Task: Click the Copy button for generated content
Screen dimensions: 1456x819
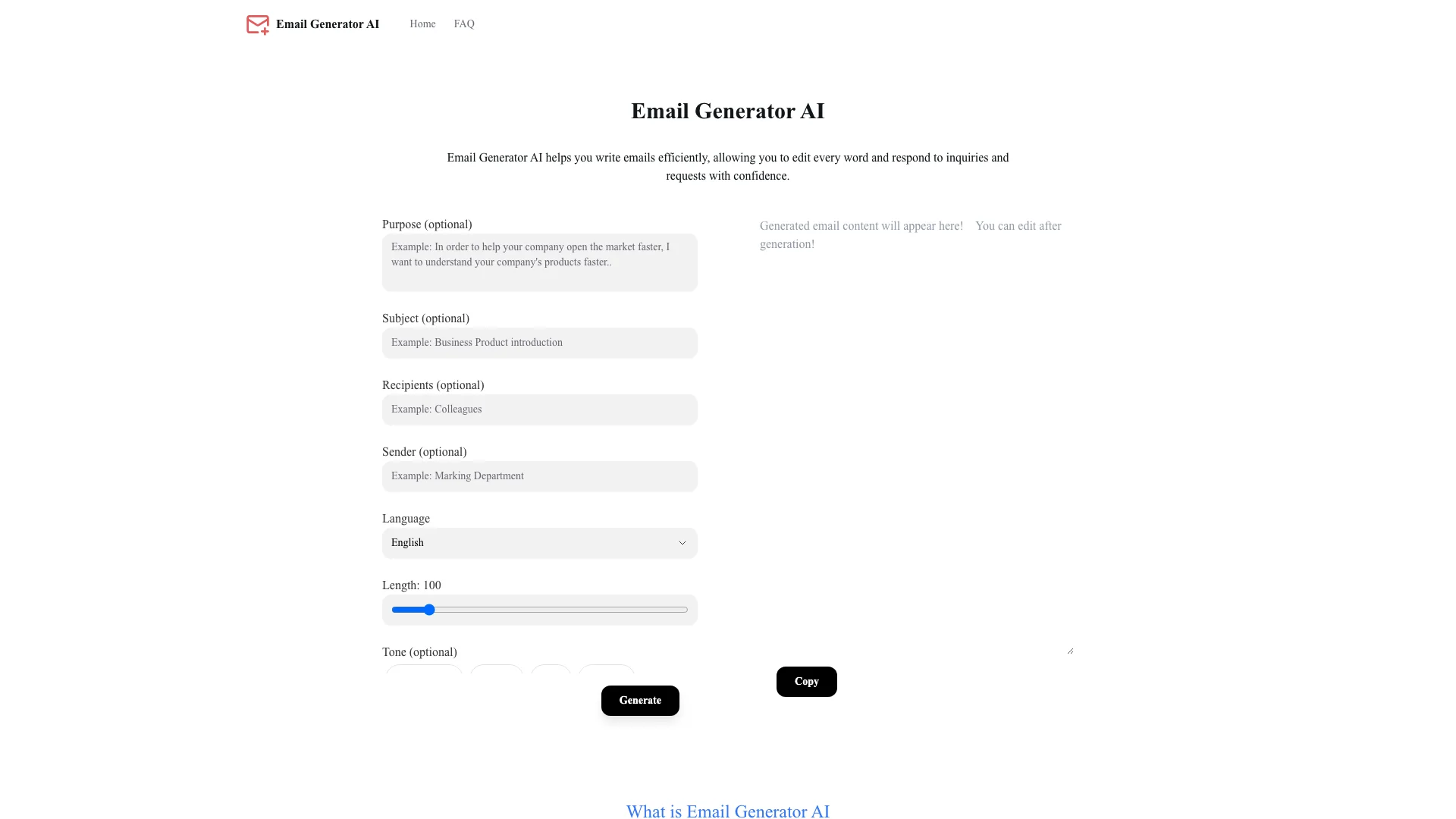Action: (806, 681)
